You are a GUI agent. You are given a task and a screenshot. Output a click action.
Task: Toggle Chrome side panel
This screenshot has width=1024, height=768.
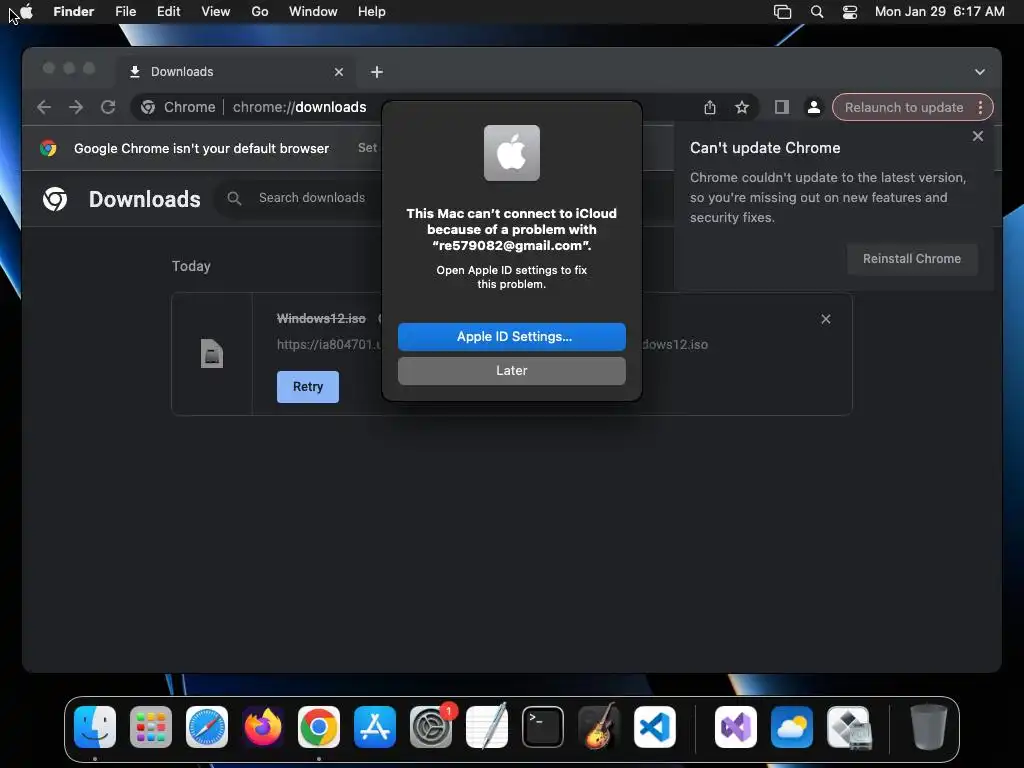pos(782,107)
